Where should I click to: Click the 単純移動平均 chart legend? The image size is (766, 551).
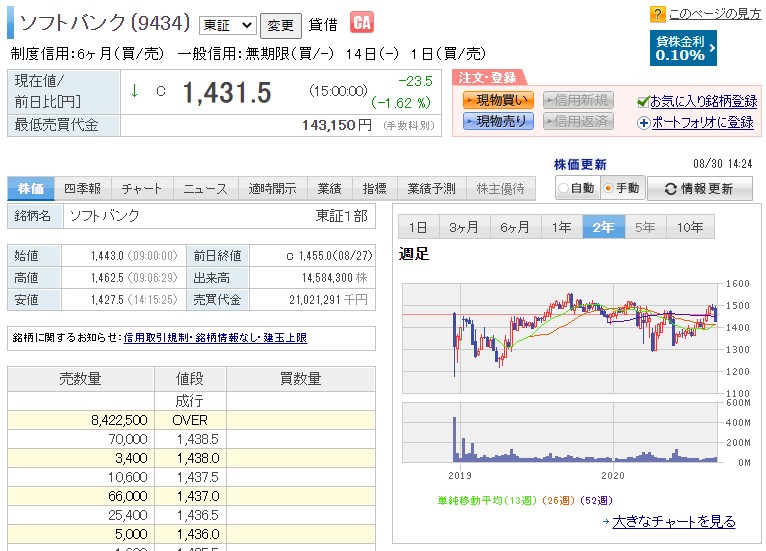(525, 501)
